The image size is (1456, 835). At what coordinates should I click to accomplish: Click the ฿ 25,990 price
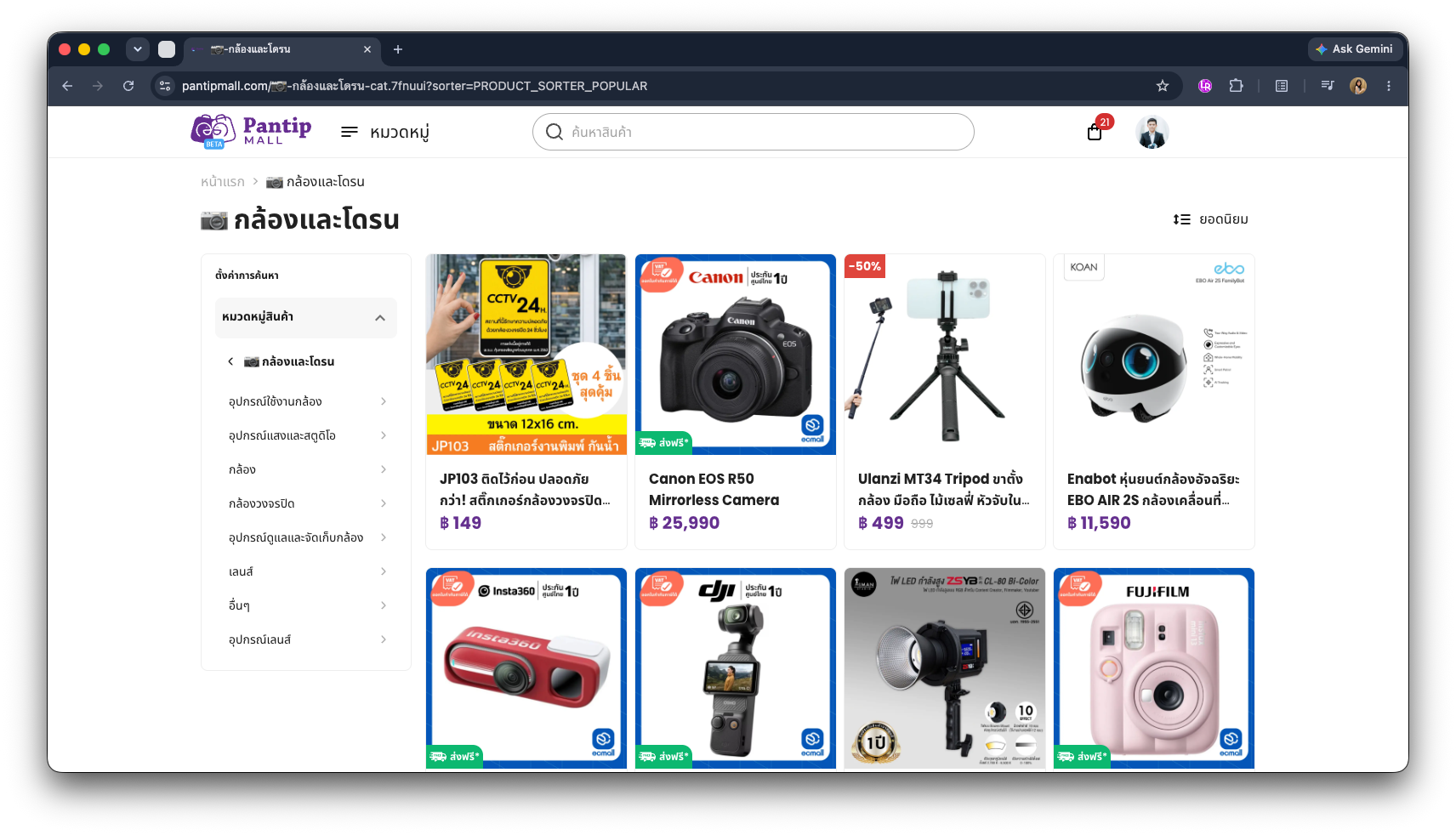pyautogui.click(x=685, y=523)
